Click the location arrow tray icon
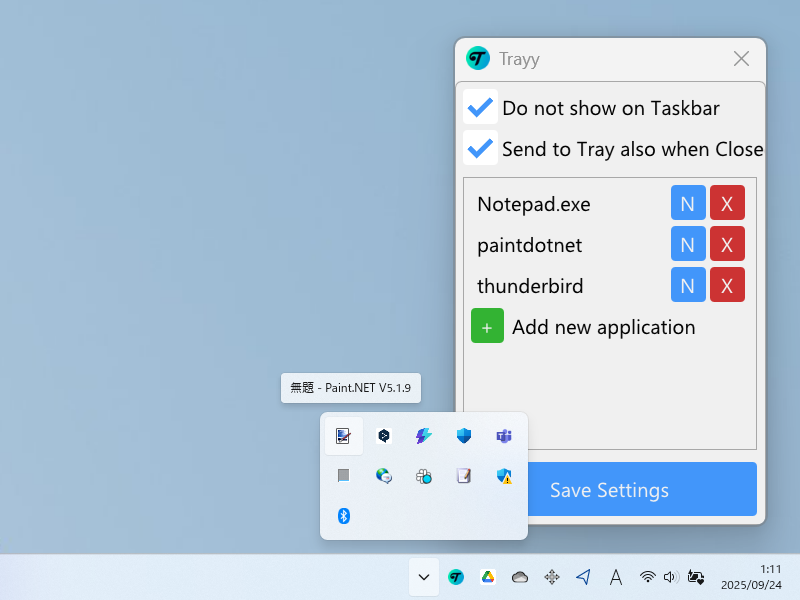The height and width of the screenshot is (600, 800). click(584, 577)
